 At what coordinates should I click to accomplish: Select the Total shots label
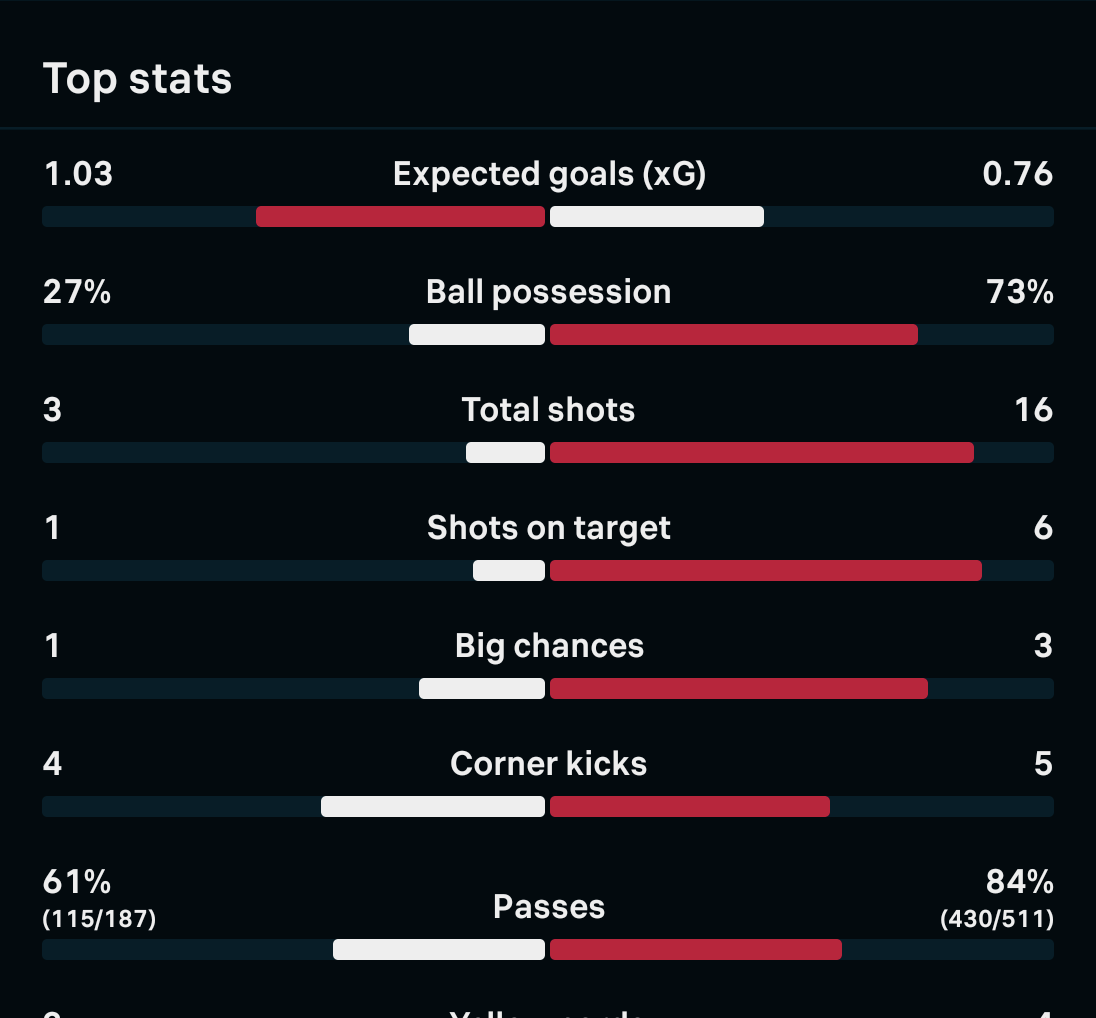[x=548, y=410]
